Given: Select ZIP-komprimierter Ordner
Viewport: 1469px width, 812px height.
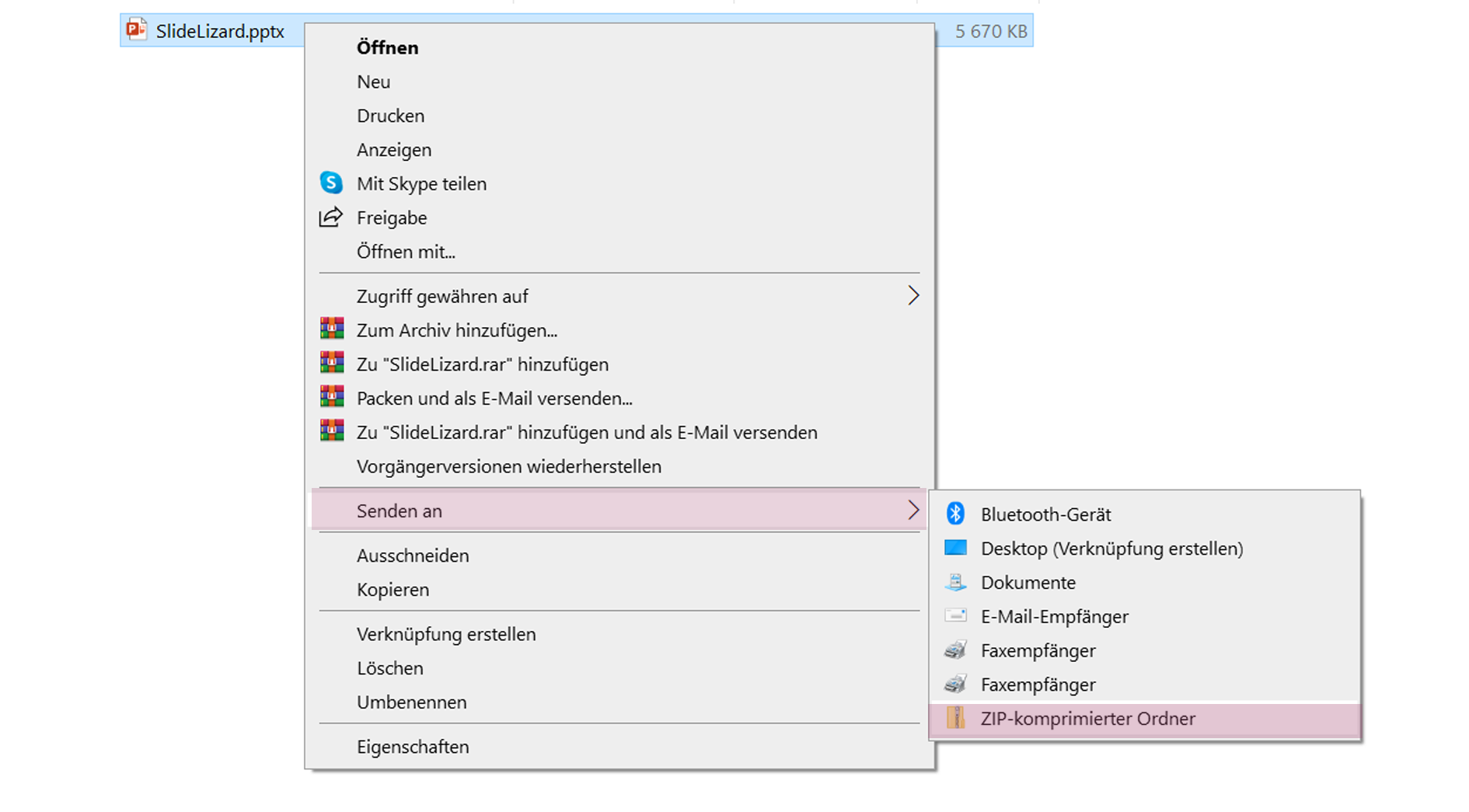Looking at the screenshot, I should (1145, 719).
